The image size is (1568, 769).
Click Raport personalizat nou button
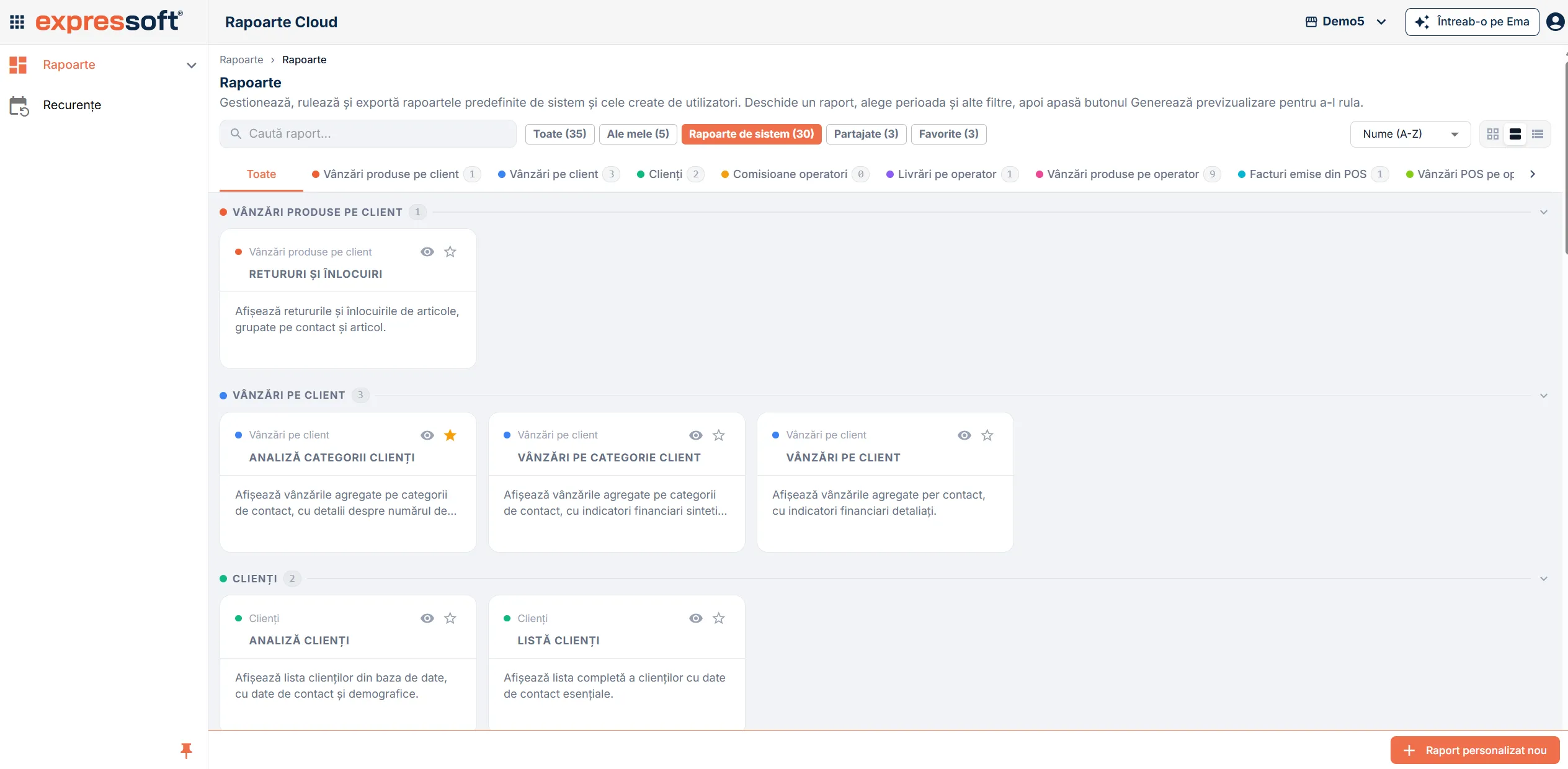[1475, 750]
